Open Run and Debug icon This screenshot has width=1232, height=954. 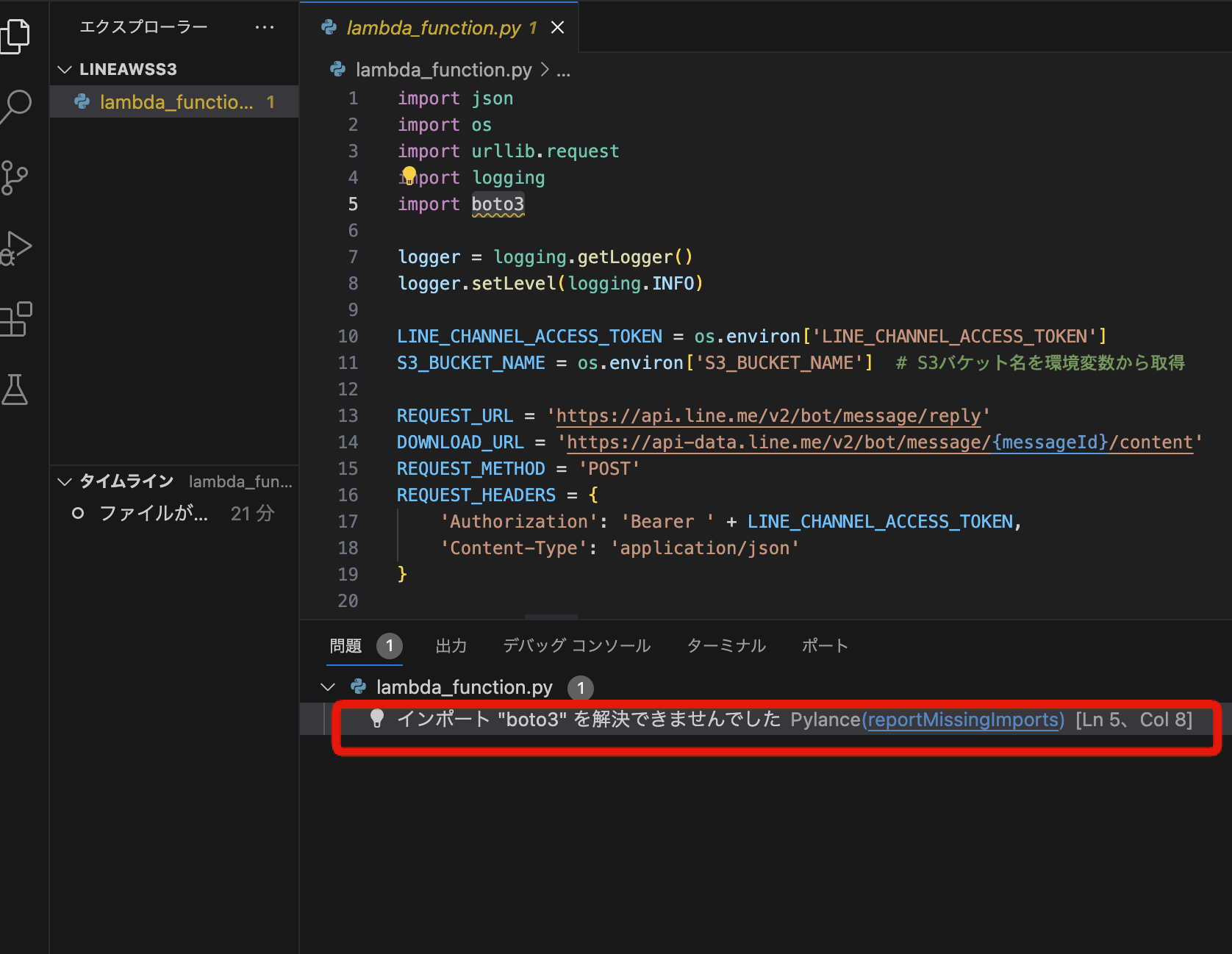tap(15, 248)
